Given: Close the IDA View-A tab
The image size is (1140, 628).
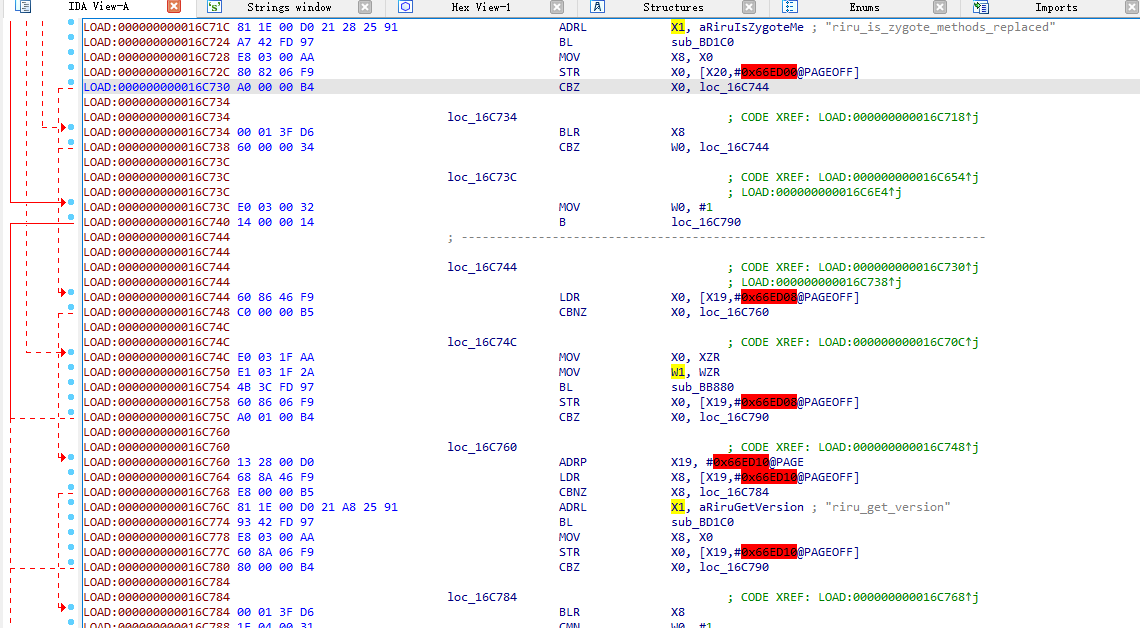Looking at the screenshot, I should tap(174, 7).
